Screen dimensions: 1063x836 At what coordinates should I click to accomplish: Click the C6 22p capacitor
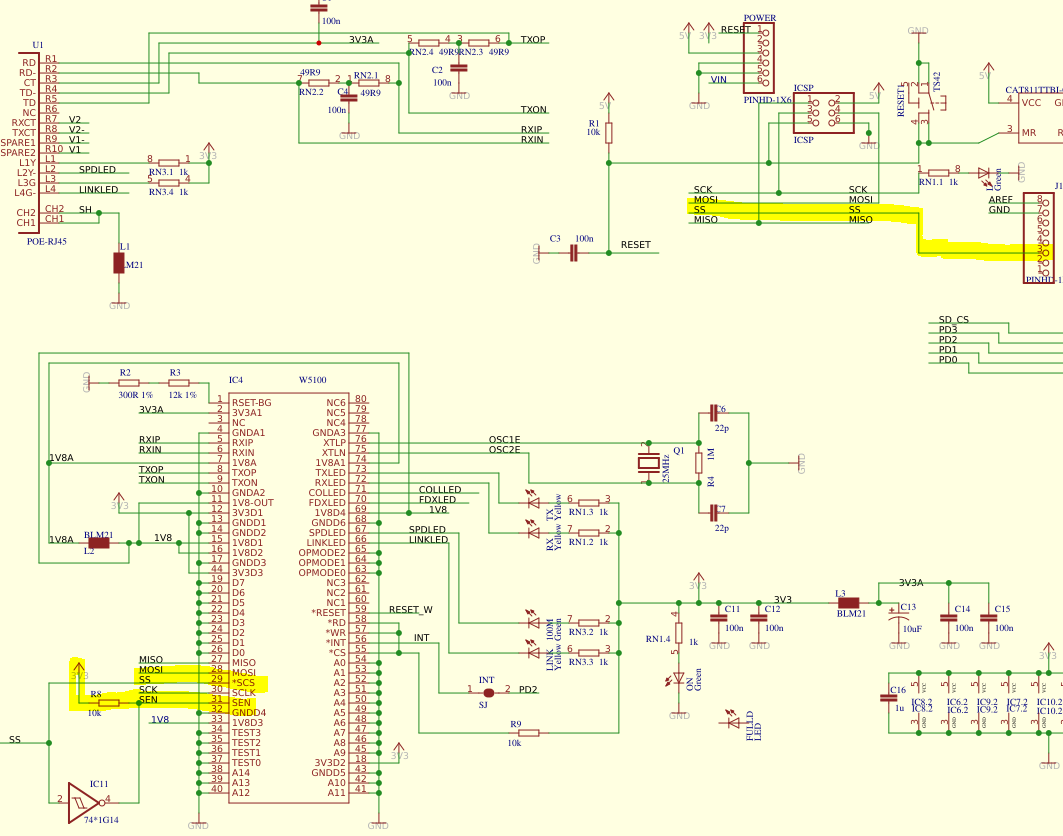click(713, 412)
